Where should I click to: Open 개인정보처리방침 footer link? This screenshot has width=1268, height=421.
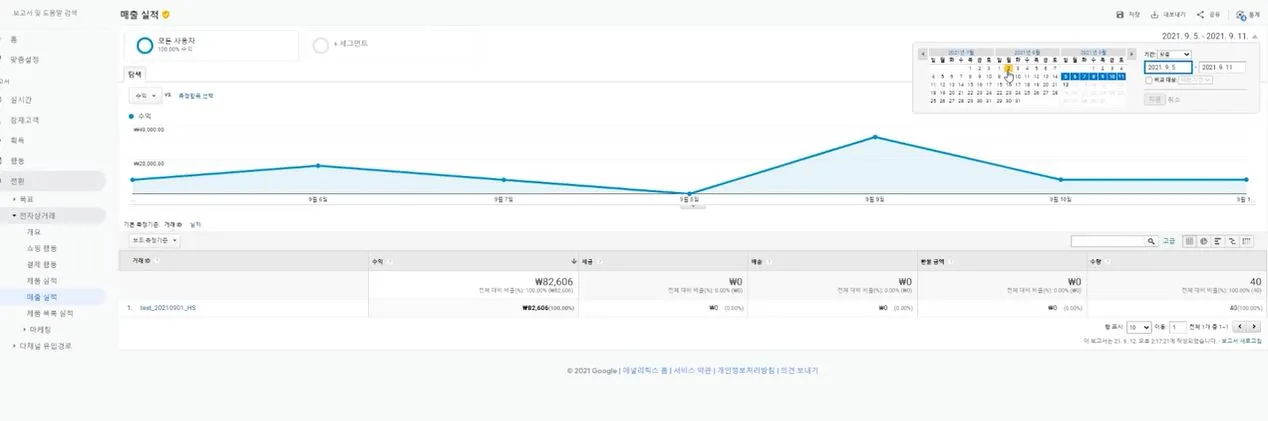point(746,370)
